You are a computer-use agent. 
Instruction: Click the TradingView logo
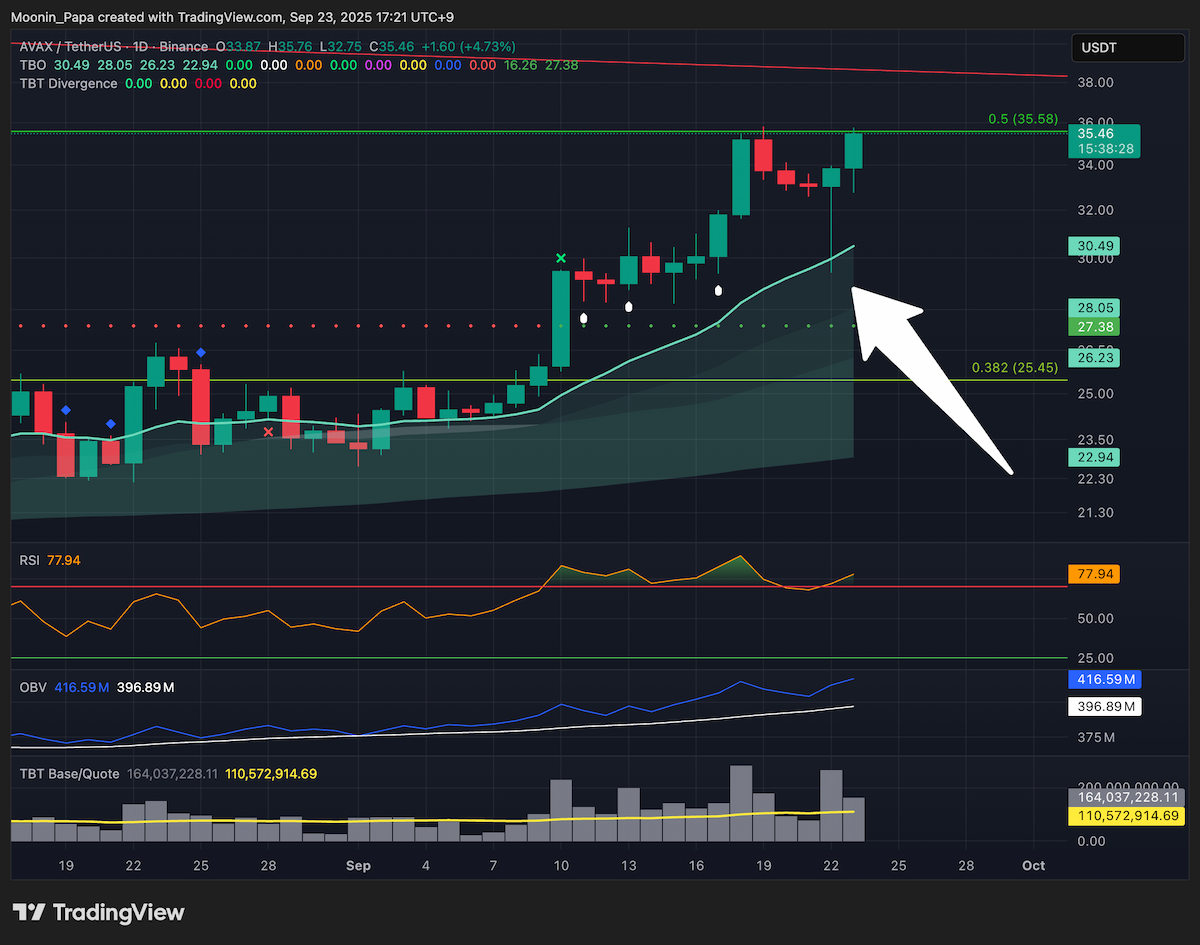[x=98, y=912]
